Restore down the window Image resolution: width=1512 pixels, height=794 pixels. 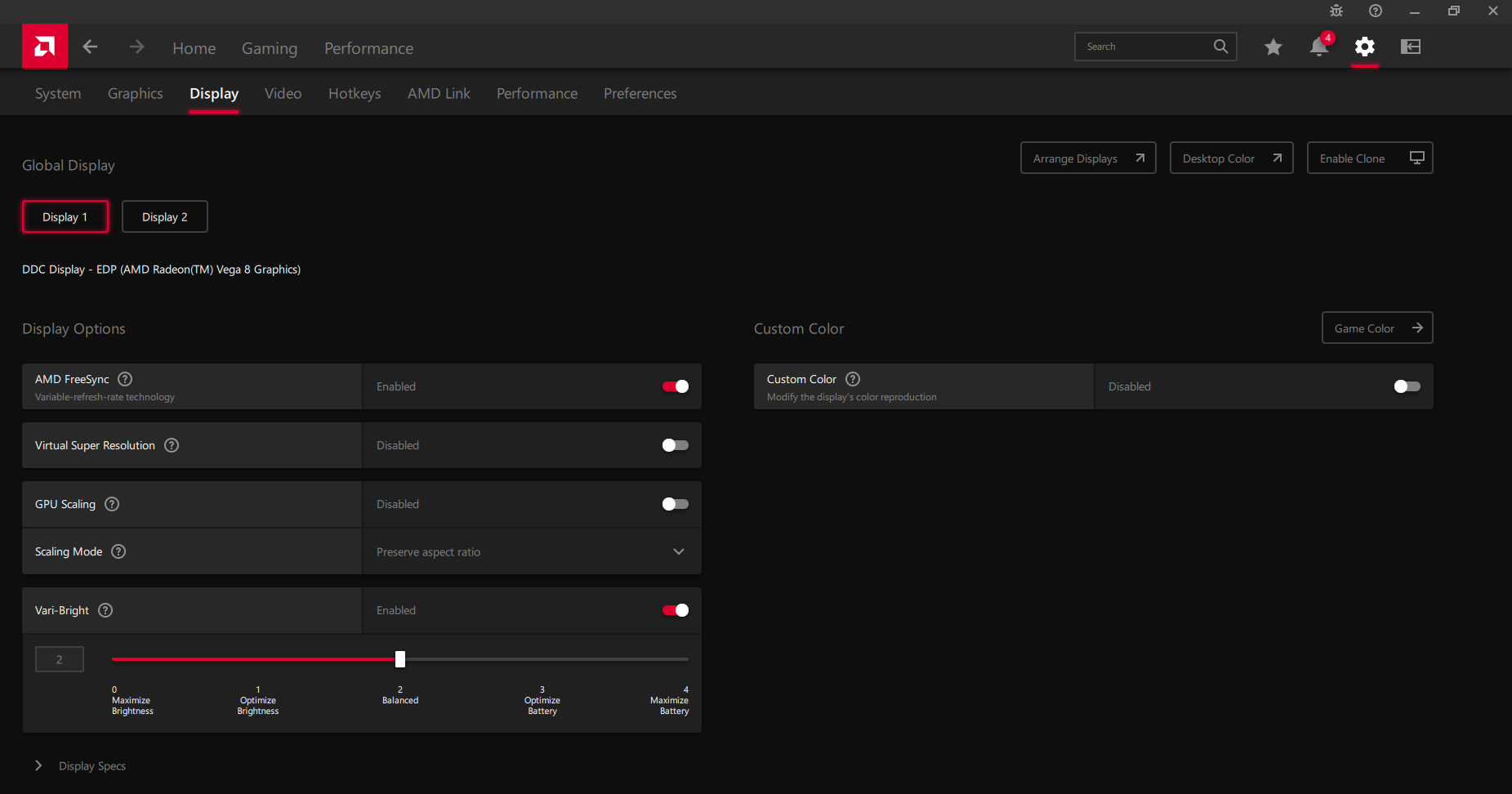pyautogui.click(x=1454, y=11)
